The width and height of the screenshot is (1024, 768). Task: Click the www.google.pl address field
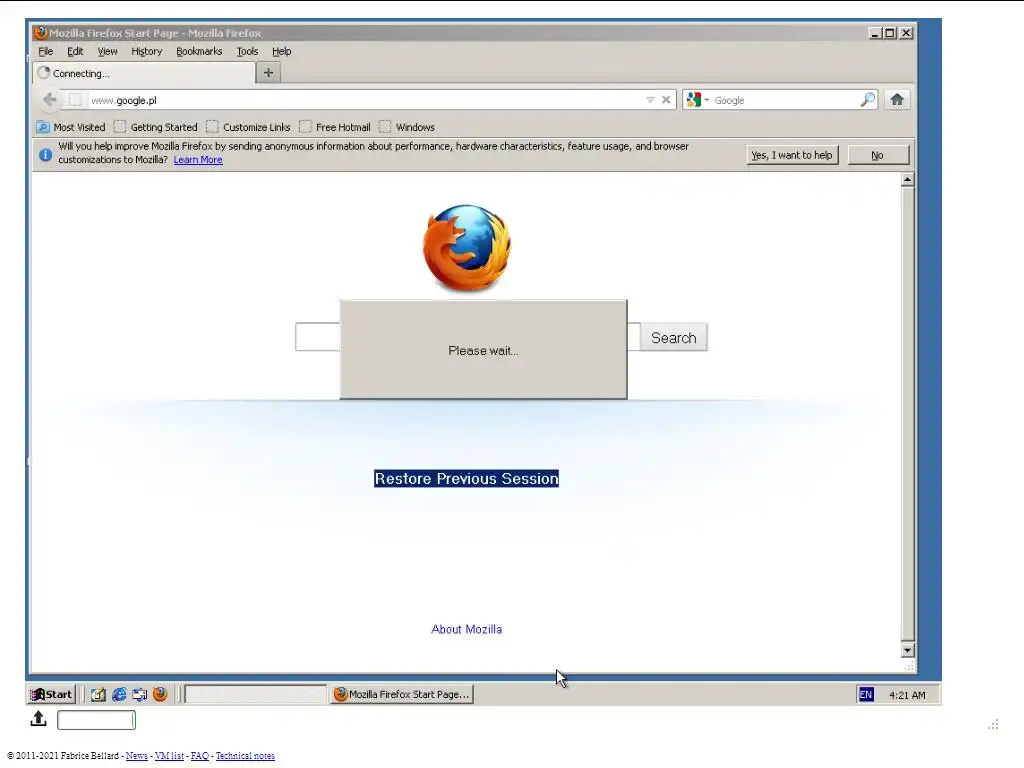coord(366,100)
